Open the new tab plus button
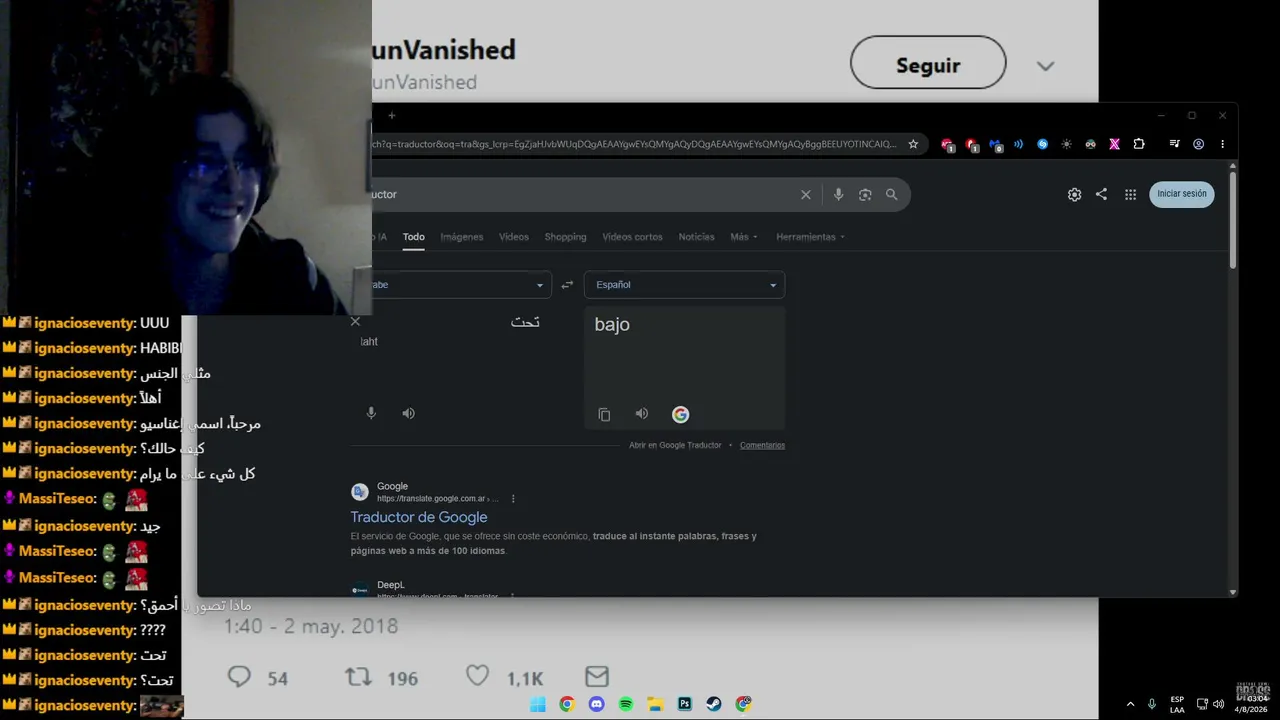This screenshot has height=720, width=1280. (x=392, y=116)
